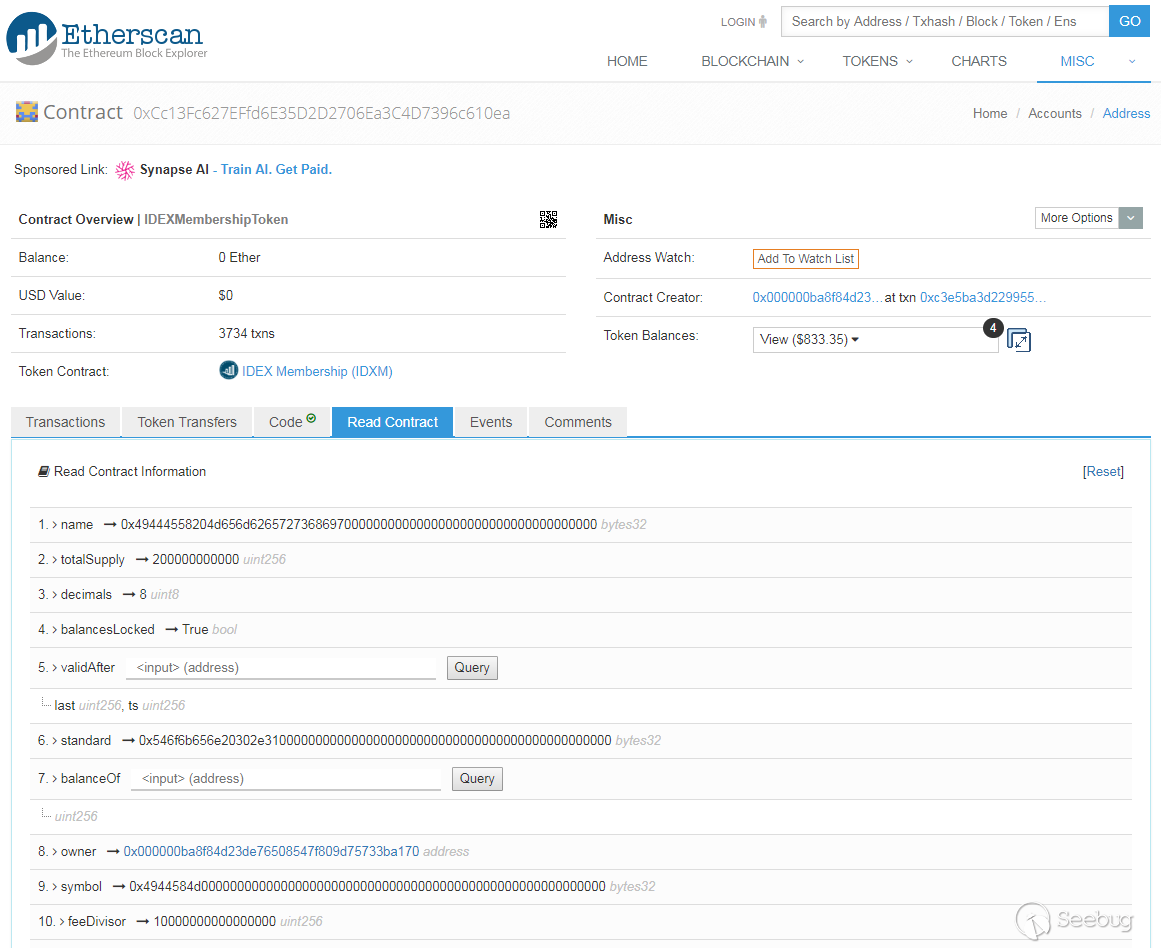Select the '0 Ether' balance value

(x=239, y=258)
